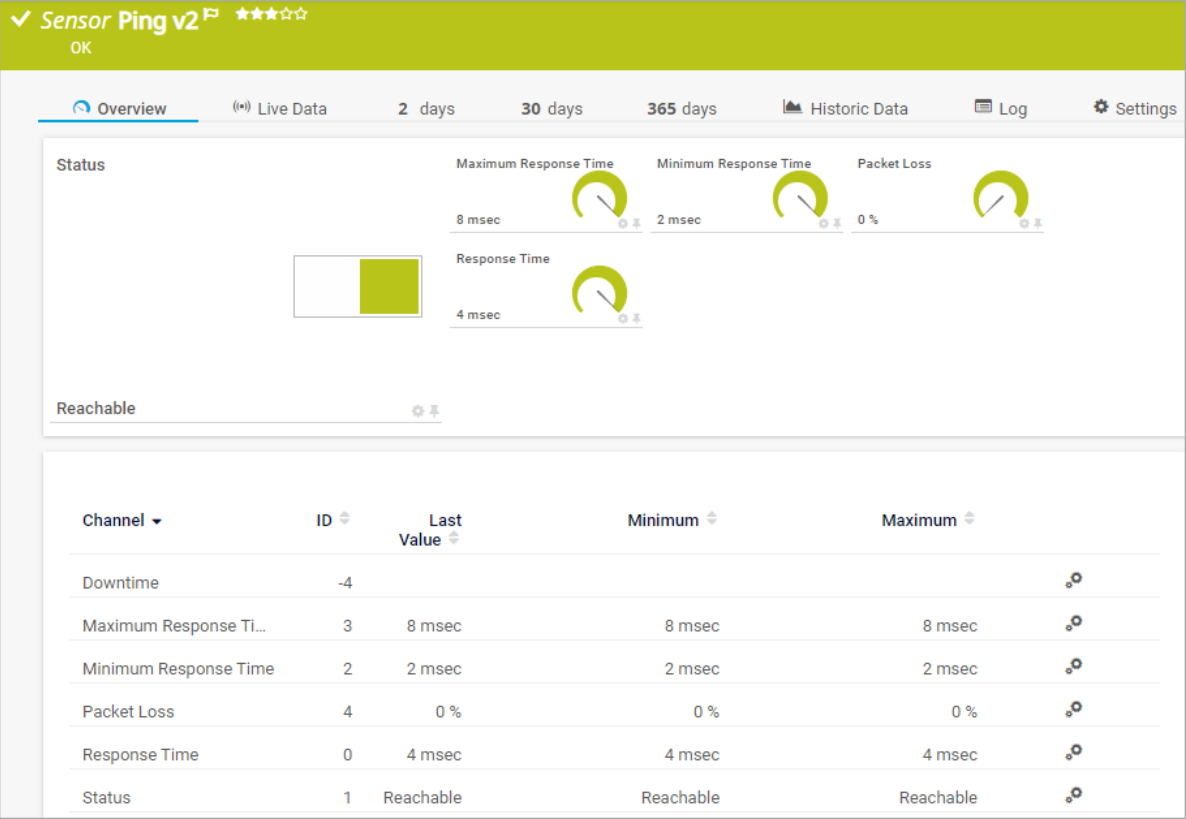The image size is (1186, 819).
Task: Sort table by ID column
Action: coord(345,519)
